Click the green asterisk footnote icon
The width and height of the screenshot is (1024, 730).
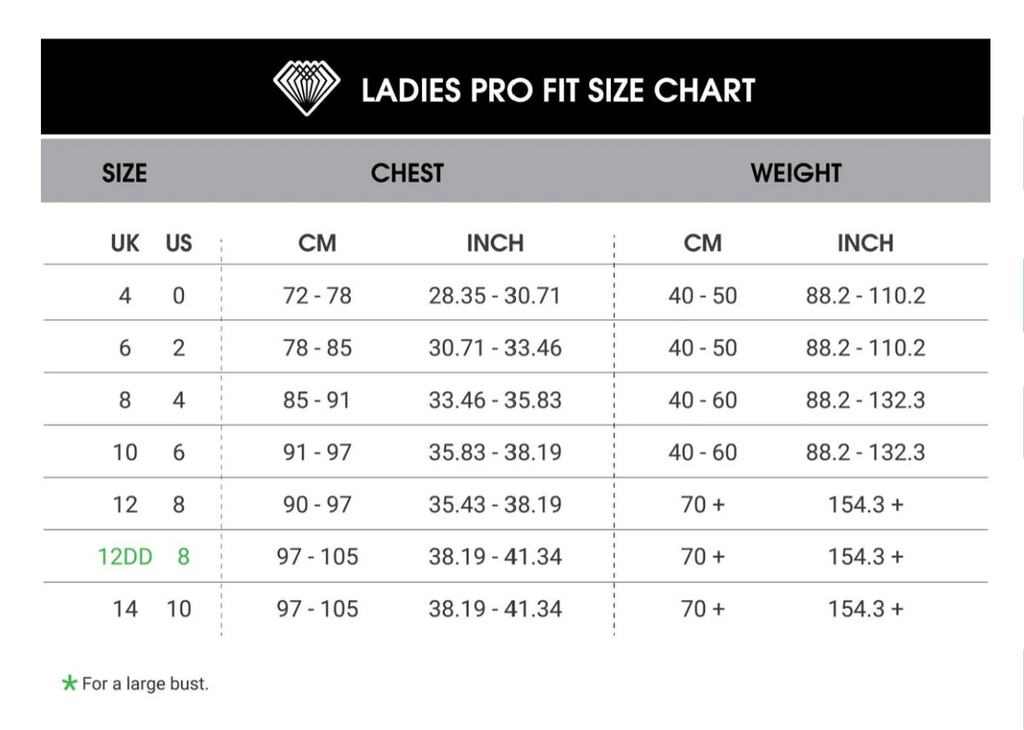click(69, 684)
